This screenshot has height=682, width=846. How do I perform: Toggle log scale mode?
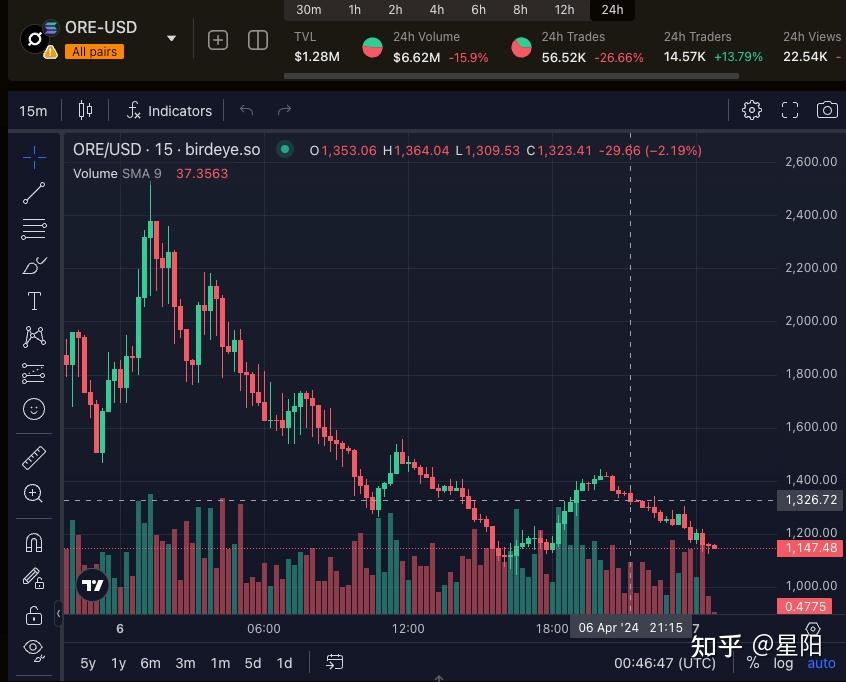[783, 663]
